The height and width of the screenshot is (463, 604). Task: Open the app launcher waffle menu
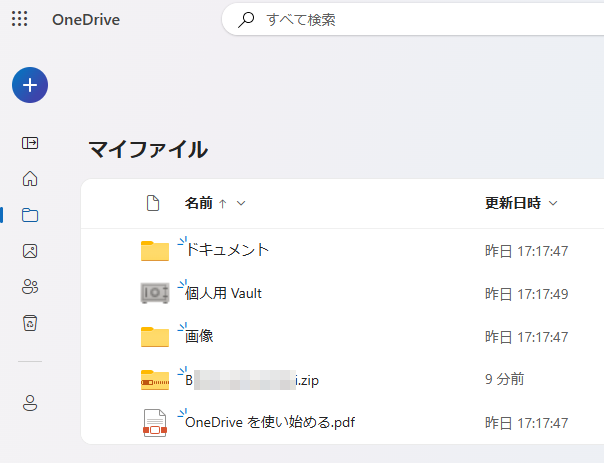tap(19, 19)
